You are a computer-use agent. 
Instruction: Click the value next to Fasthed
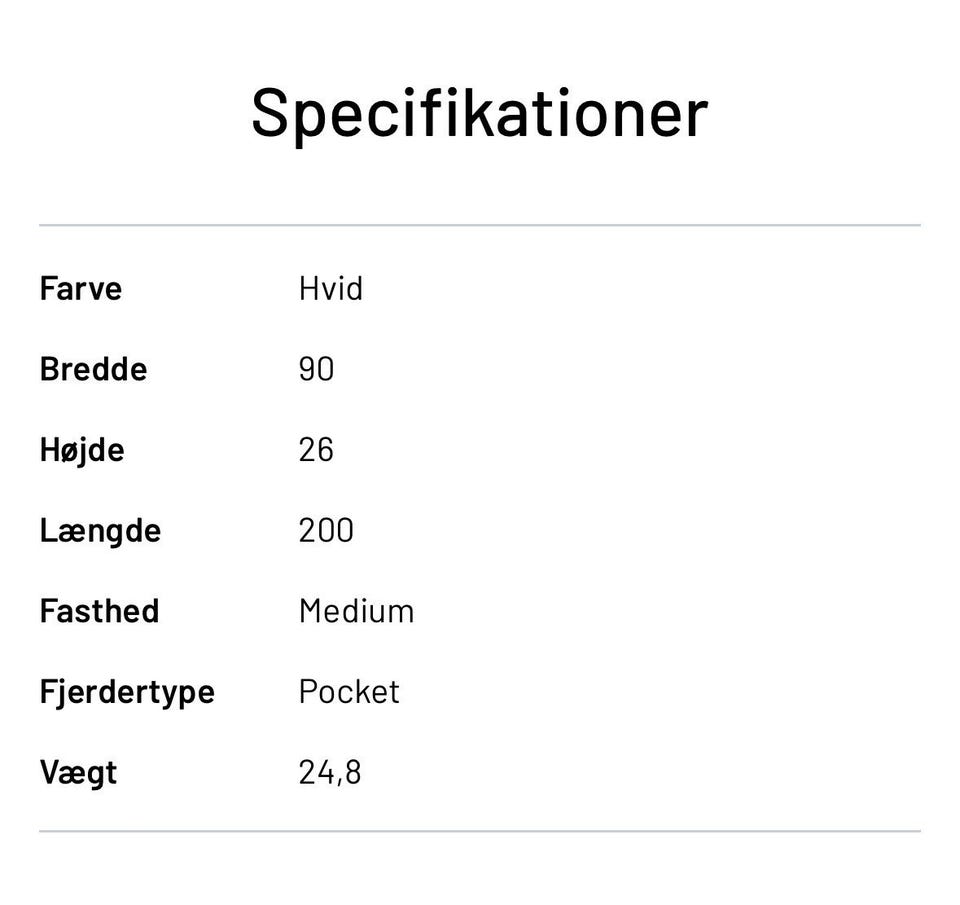356,611
